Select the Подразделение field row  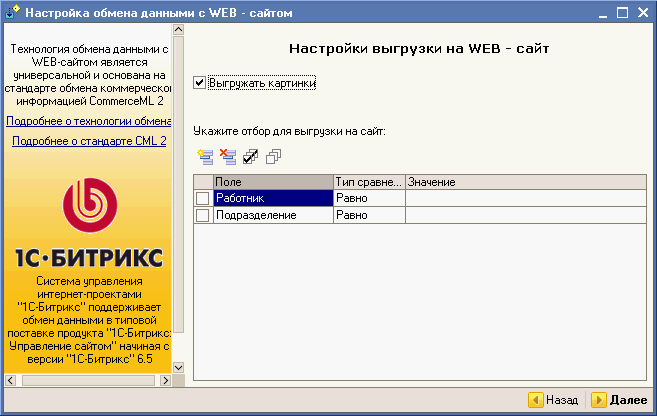tap(272, 215)
